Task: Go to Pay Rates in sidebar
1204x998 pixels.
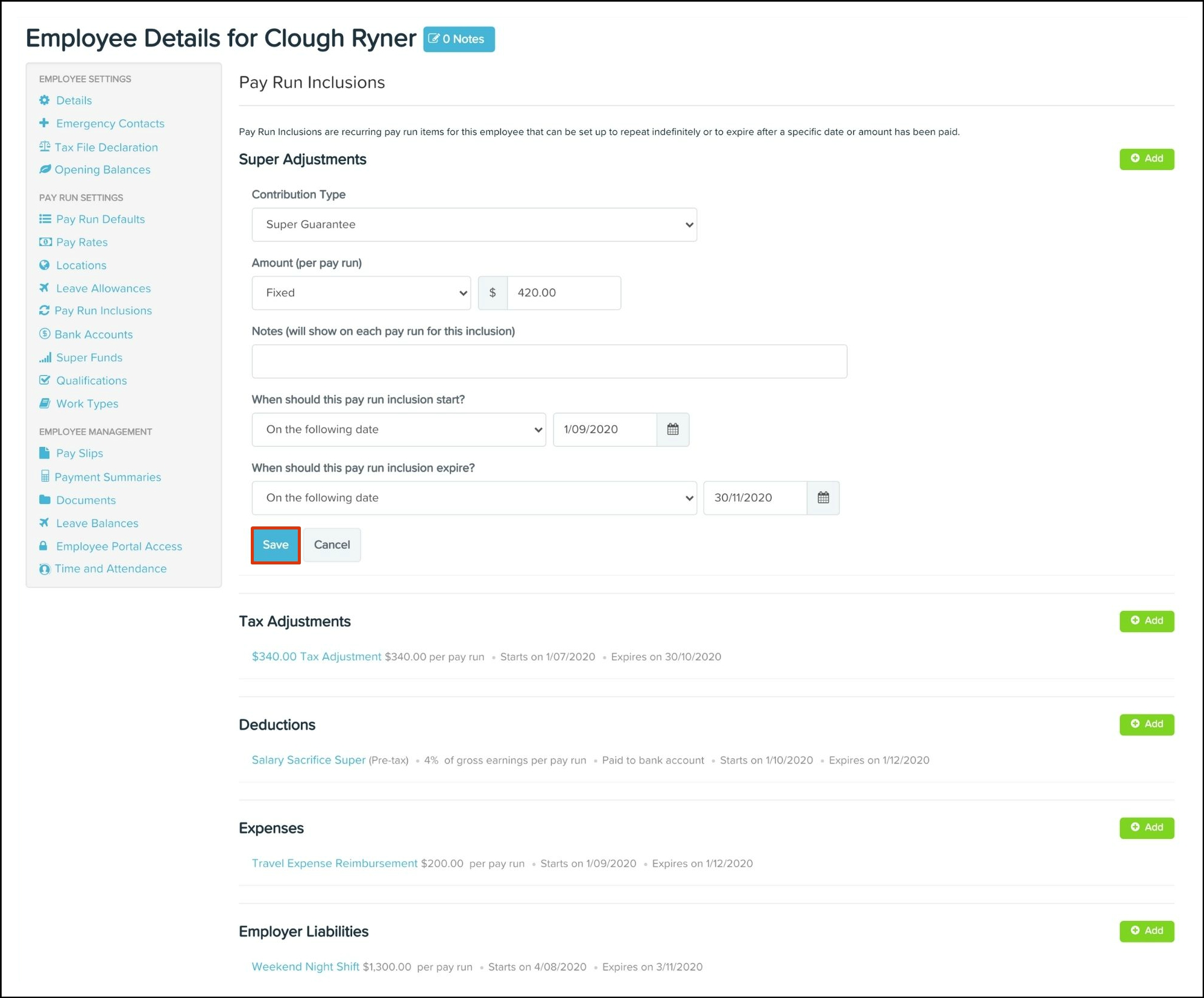Action: [x=81, y=242]
